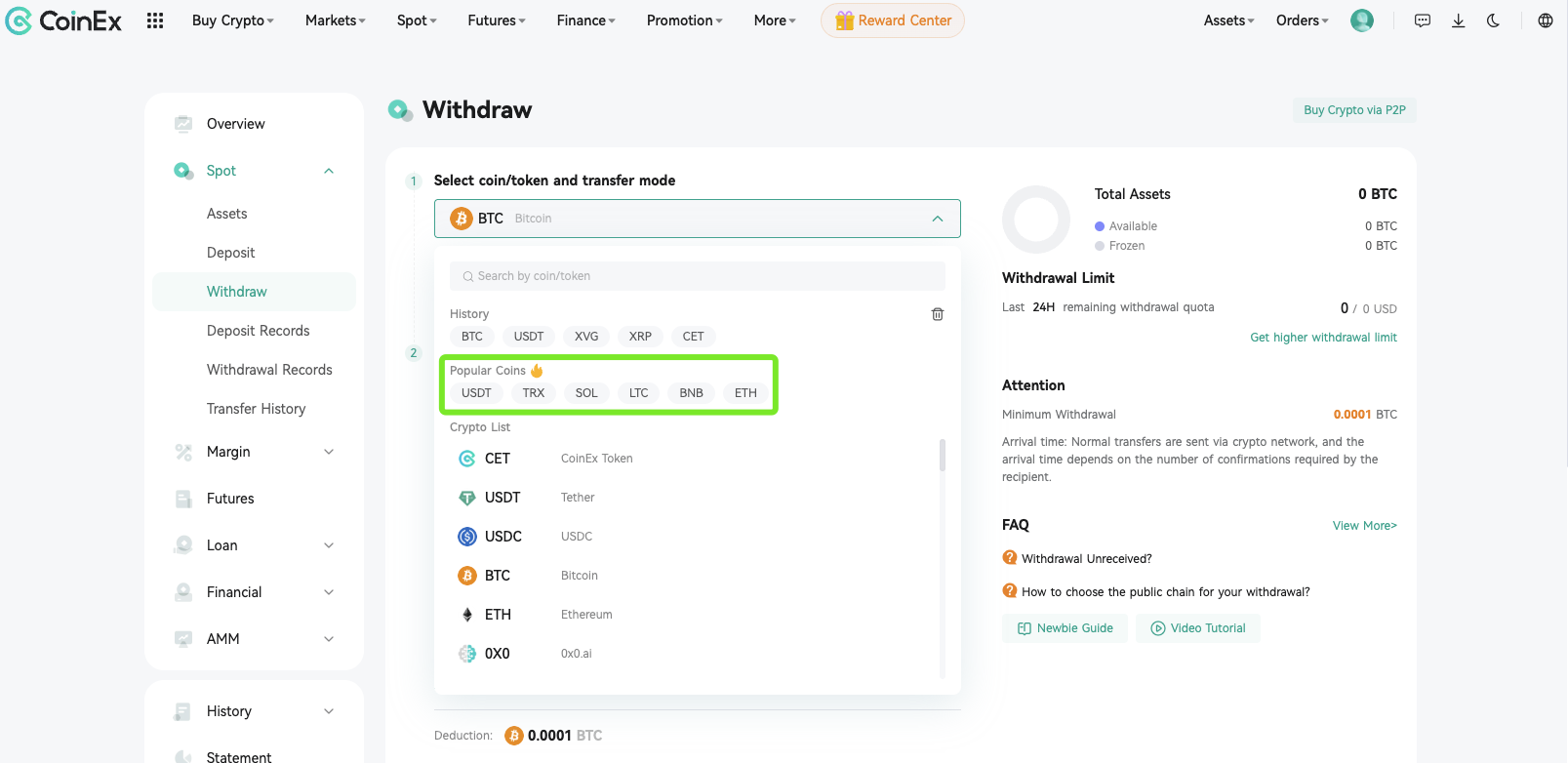This screenshot has height=763, width=1568.
Task: Select LTC in Popular Coins
Action: [638, 393]
